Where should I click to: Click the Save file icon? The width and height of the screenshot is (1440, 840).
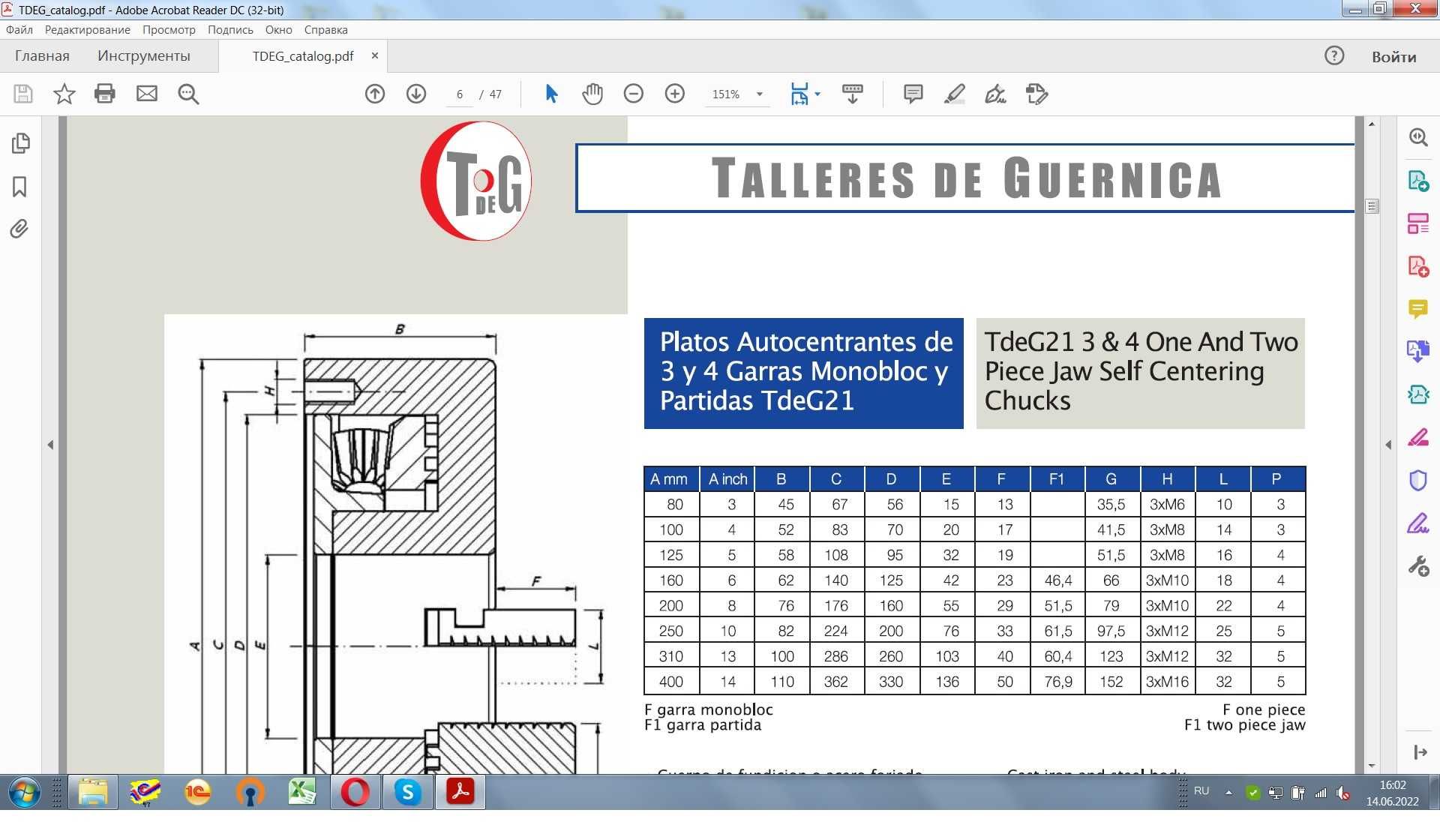click(23, 94)
